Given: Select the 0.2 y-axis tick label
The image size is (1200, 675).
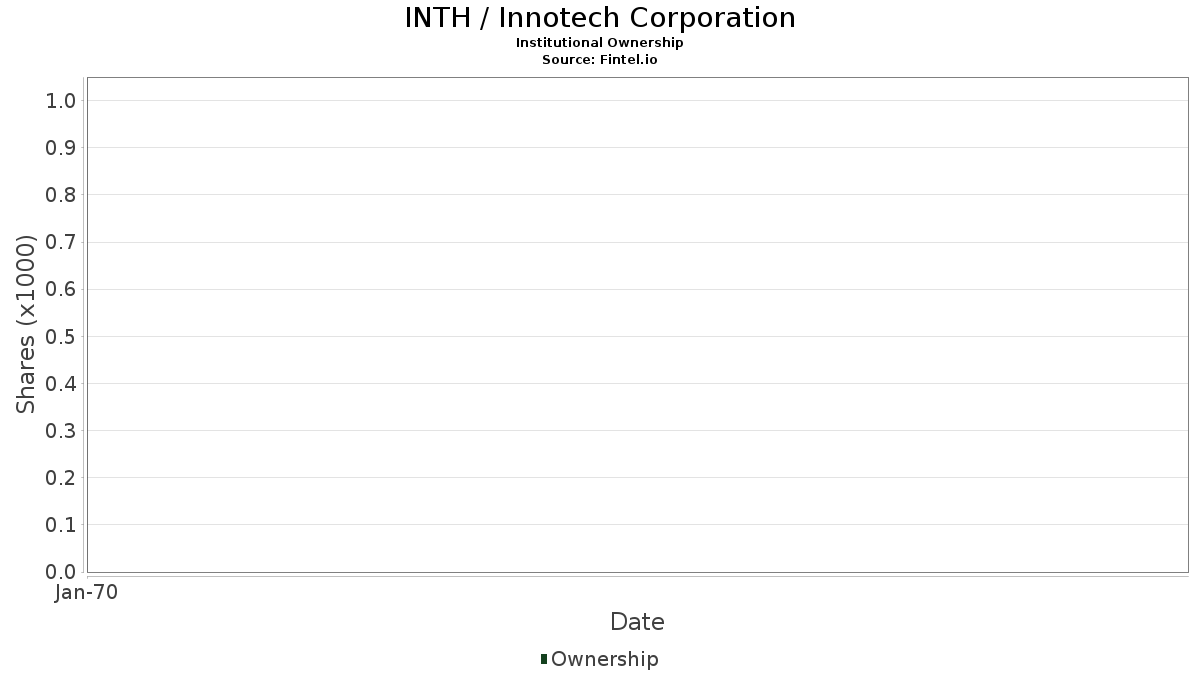Looking at the screenshot, I should click(x=61, y=478).
